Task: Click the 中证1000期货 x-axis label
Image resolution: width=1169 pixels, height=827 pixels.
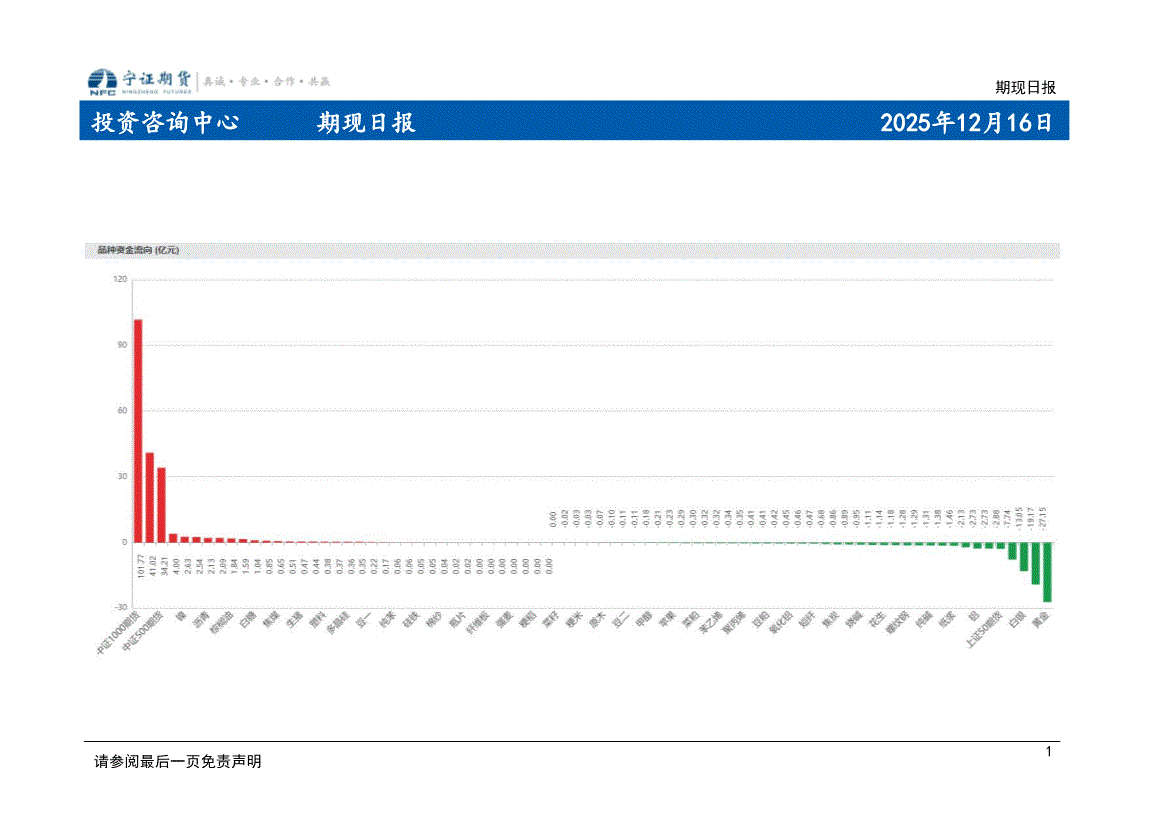Action: coord(118,632)
